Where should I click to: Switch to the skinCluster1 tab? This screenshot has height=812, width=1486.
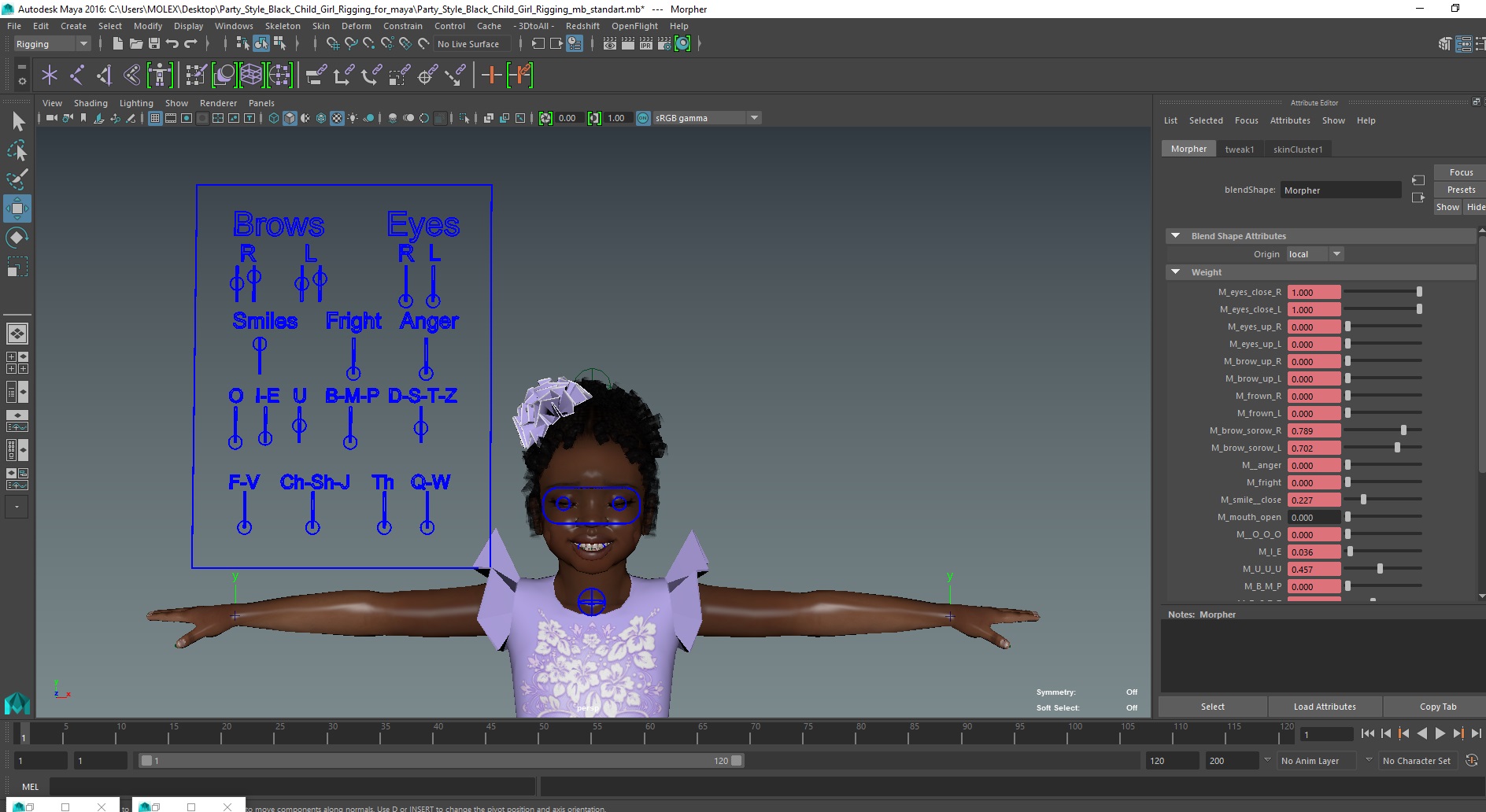(x=1298, y=149)
